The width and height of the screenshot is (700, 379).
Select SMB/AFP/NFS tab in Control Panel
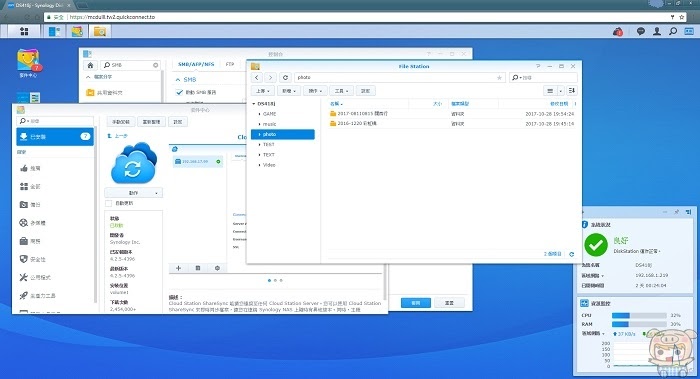pyautogui.click(x=196, y=64)
